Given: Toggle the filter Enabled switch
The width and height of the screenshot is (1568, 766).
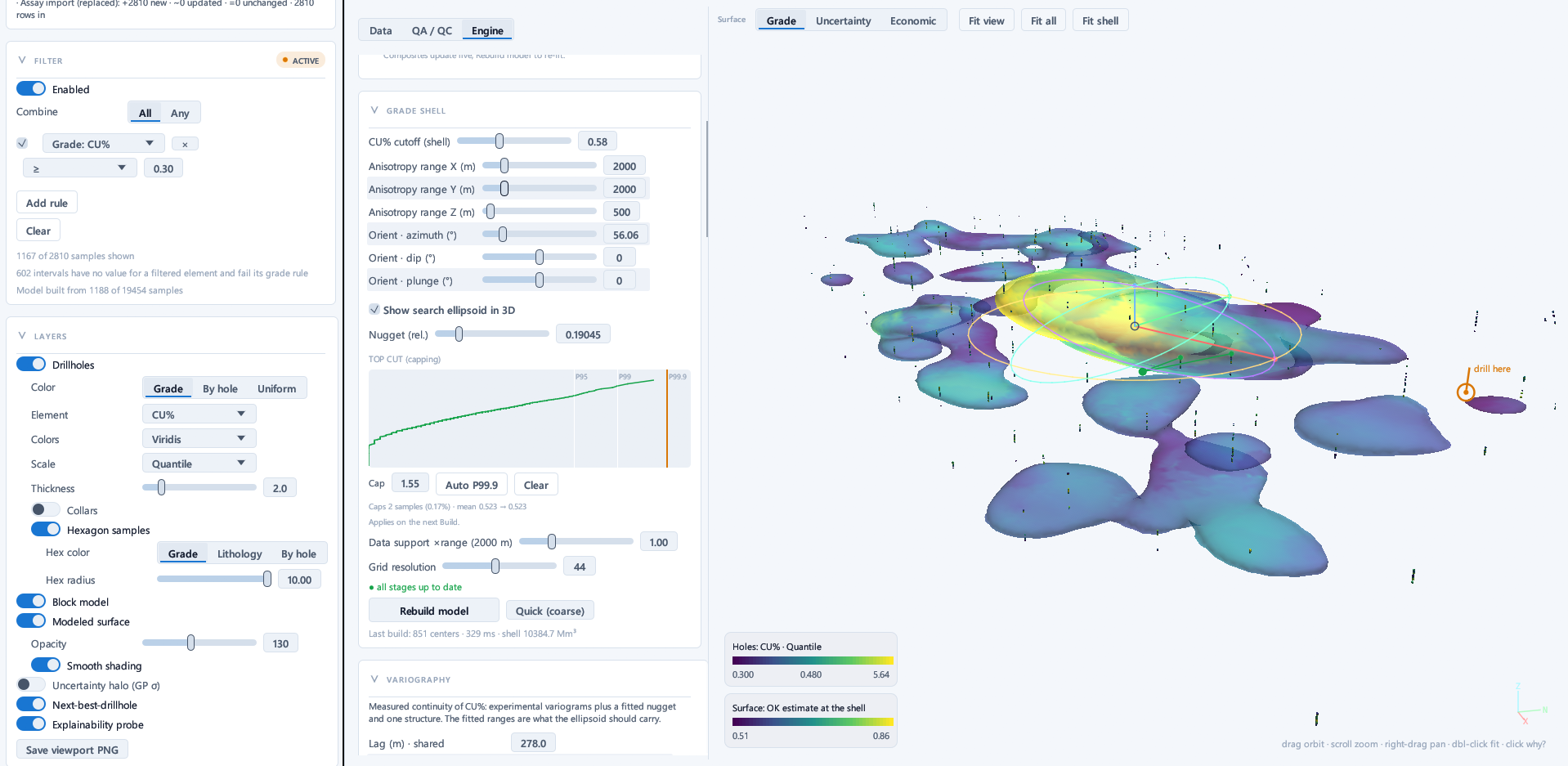Looking at the screenshot, I should (x=31, y=88).
